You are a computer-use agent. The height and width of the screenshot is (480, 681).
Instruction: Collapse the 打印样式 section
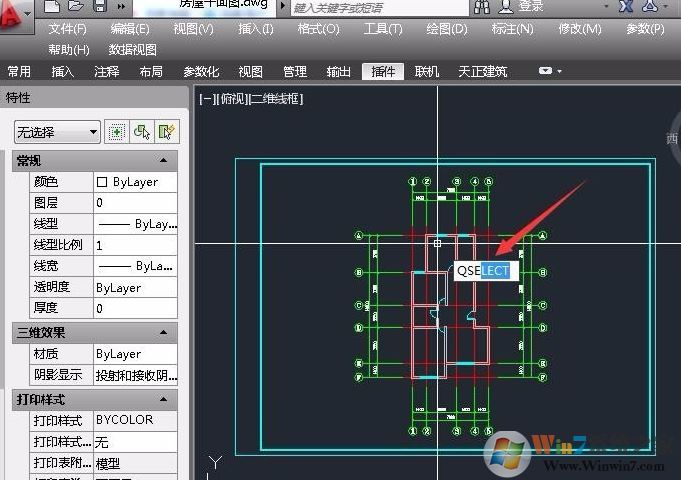163,399
